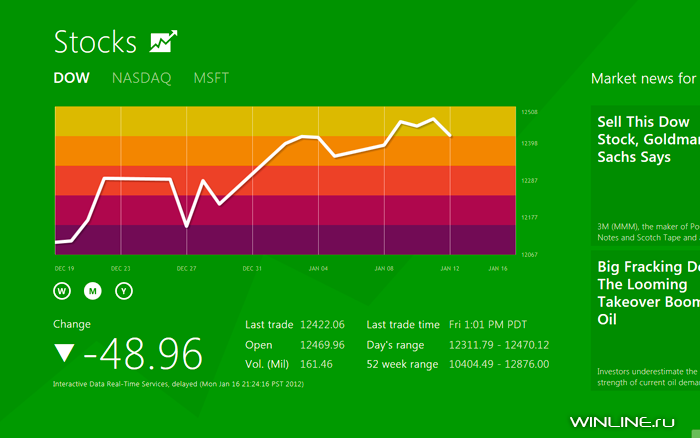Viewport: 700px width, 438px height.
Task: Click the JAN 12 axis label
Action: click(450, 268)
